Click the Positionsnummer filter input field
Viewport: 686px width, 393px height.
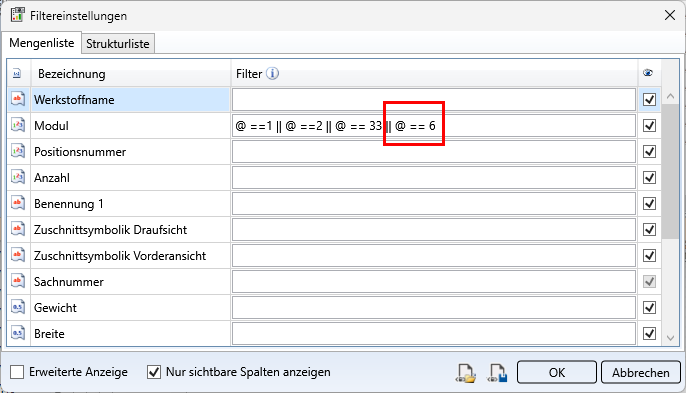434,152
